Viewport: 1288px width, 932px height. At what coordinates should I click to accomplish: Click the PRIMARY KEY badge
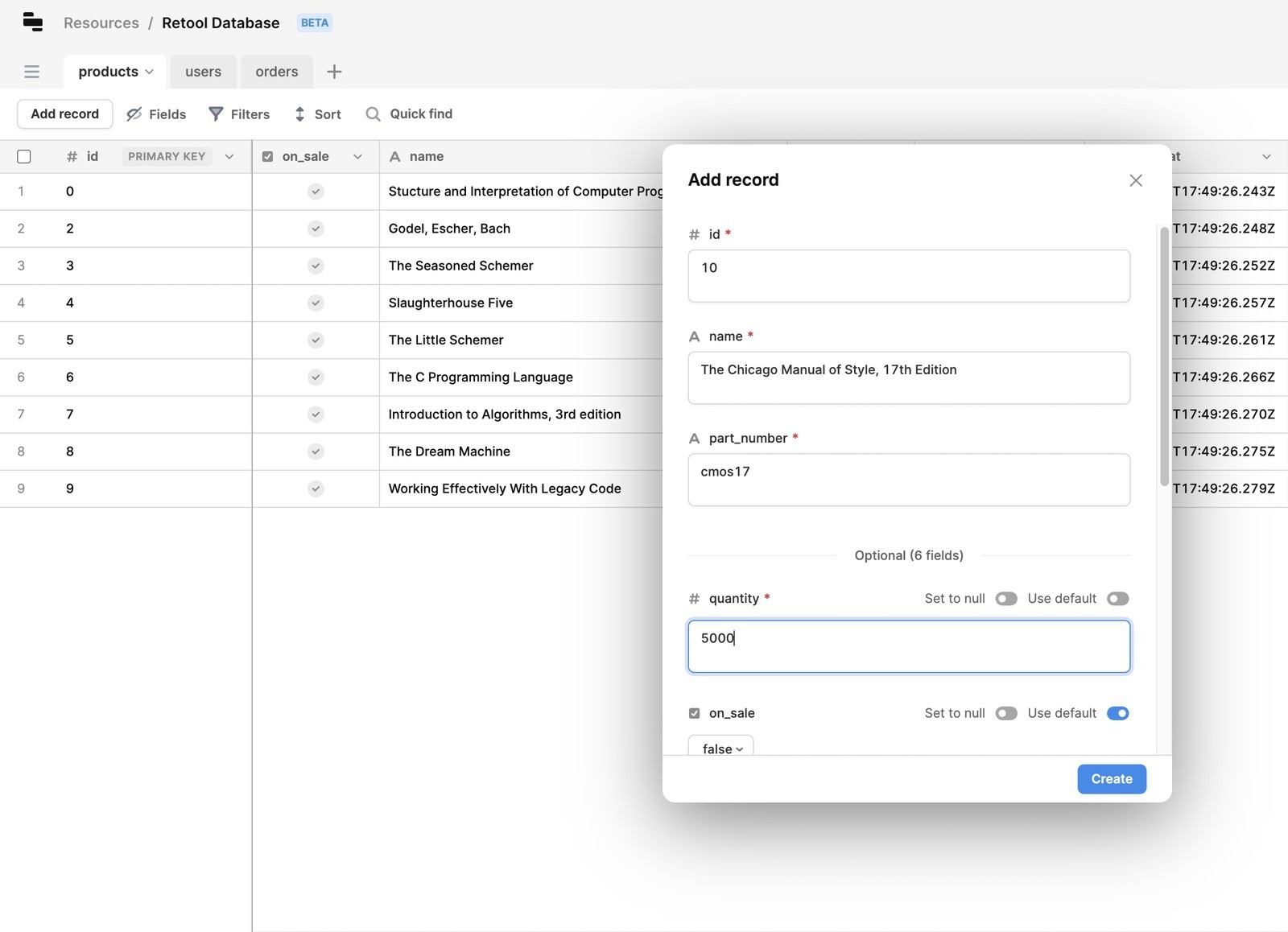(x=167, y=157)
